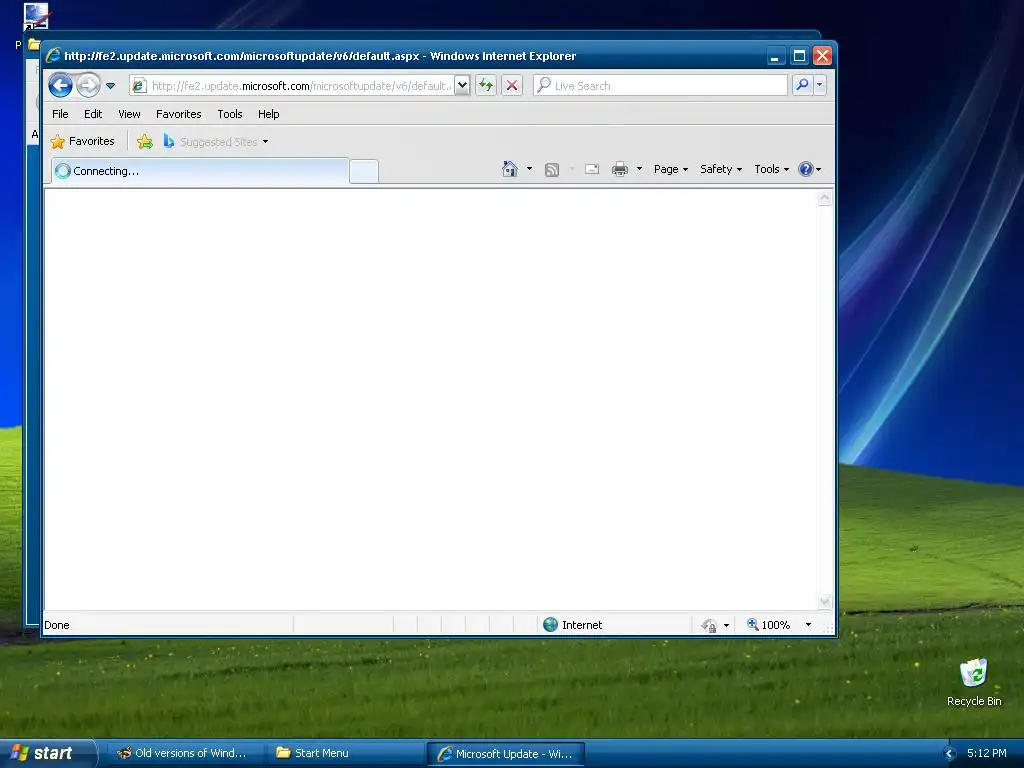The height and width of the screenshot is (768, 1024).
Task: Print the page with the printer icon
Action: click(619, 170)
